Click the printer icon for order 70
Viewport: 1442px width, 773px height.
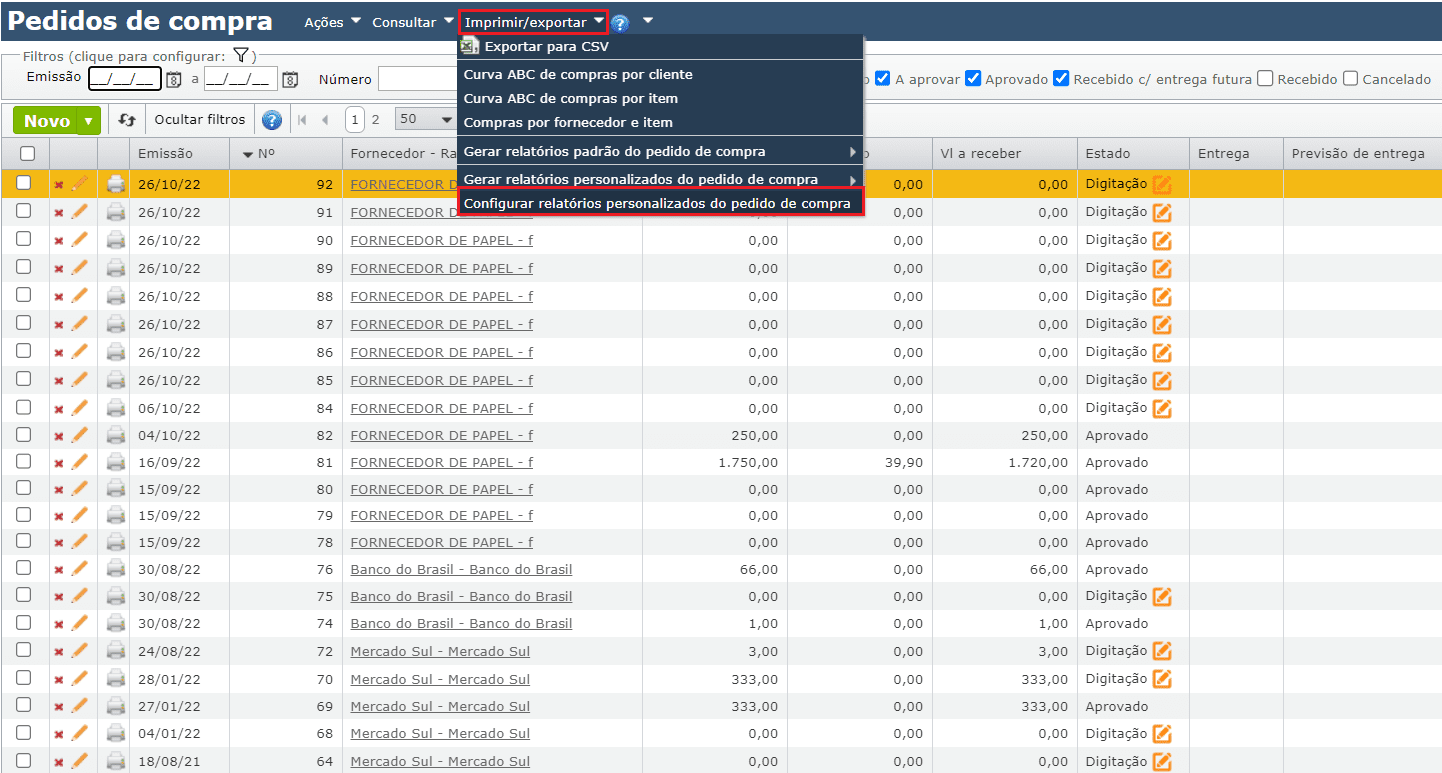pos(116,679)
